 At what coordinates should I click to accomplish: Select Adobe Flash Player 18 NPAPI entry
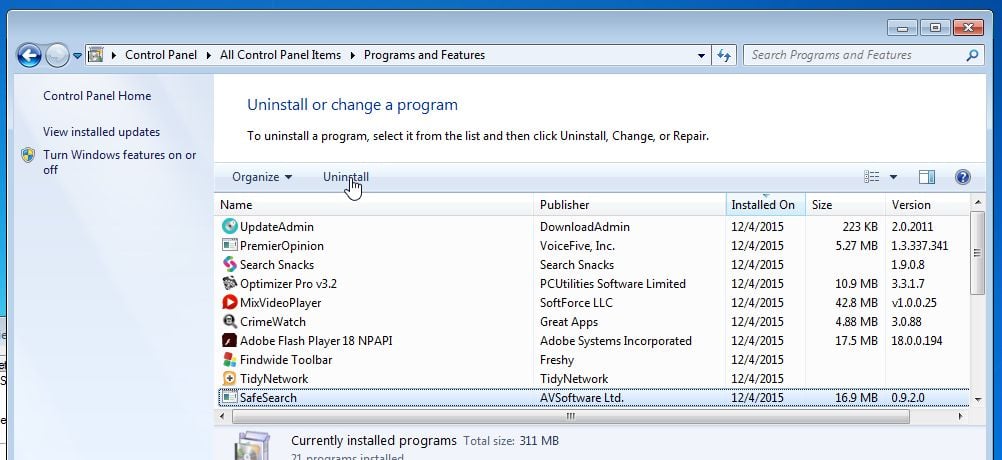[316, 341]
